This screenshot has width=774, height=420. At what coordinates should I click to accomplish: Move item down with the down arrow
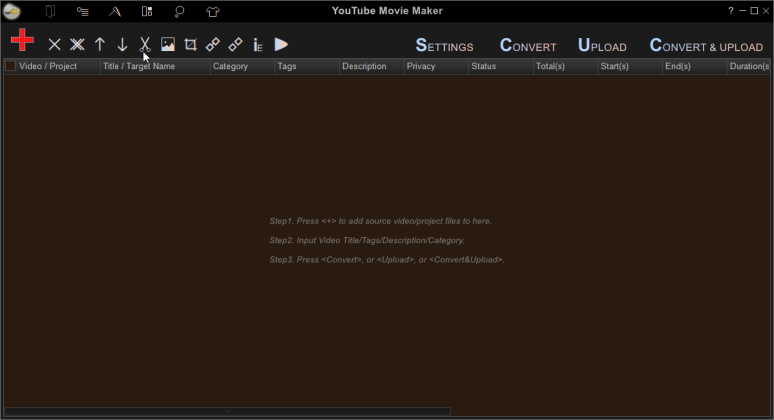pos(122,45)
